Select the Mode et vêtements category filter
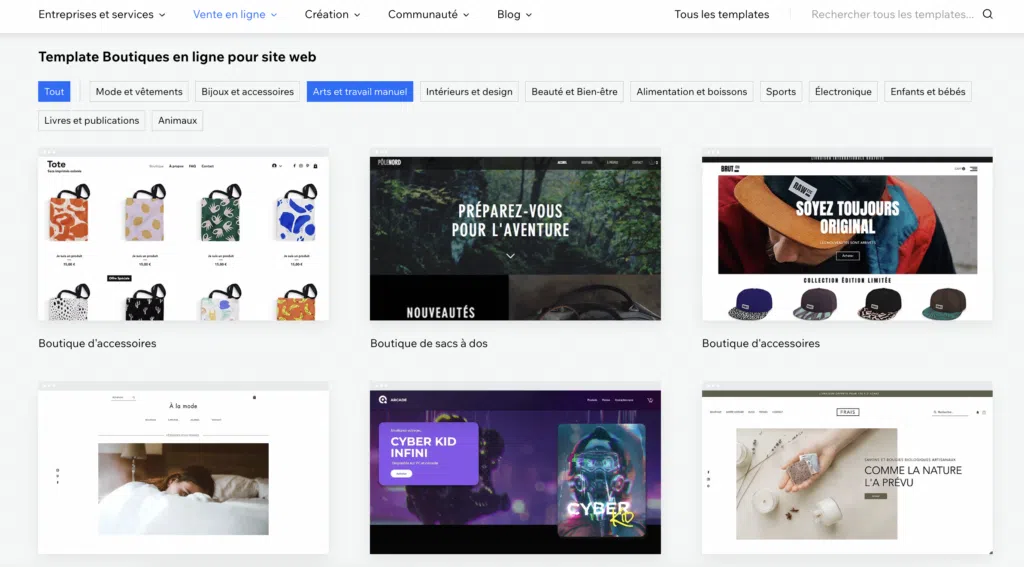The image size is (1024, 567). point(139,92)
